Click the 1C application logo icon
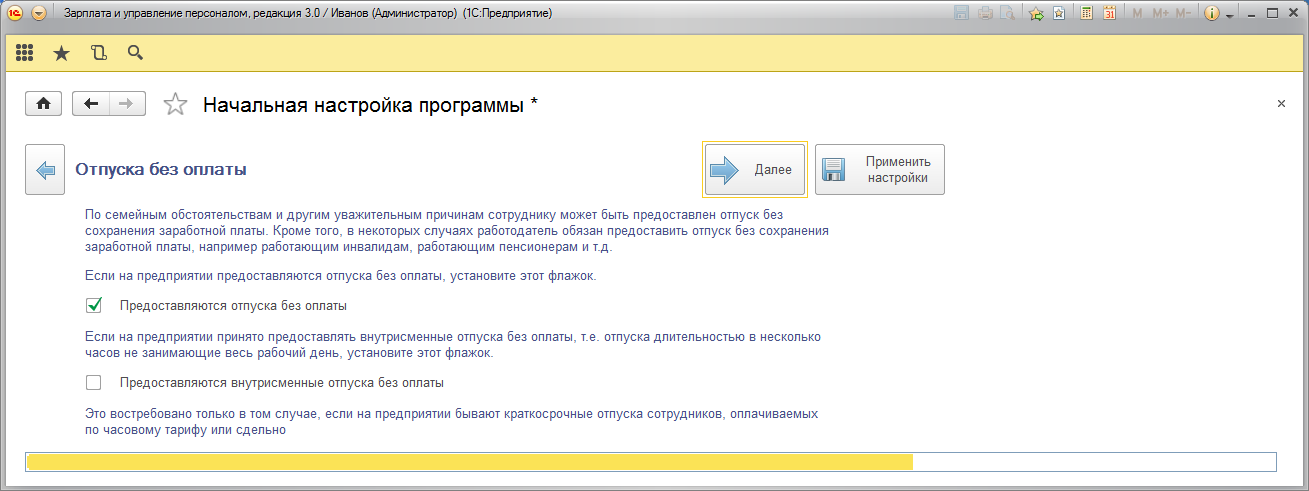 point(16,14)
